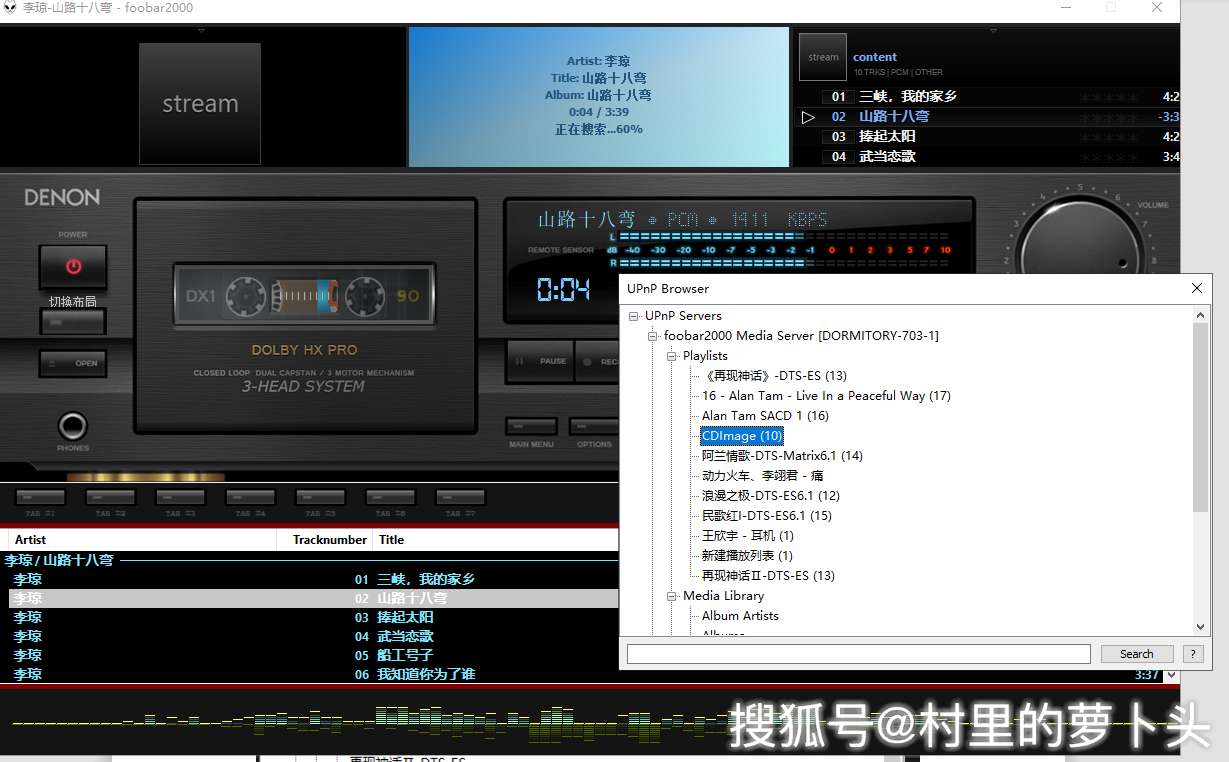The image size is (1229, 762).
Task: Click the UPnP Browser search input field
Action: tap(858, 654)
